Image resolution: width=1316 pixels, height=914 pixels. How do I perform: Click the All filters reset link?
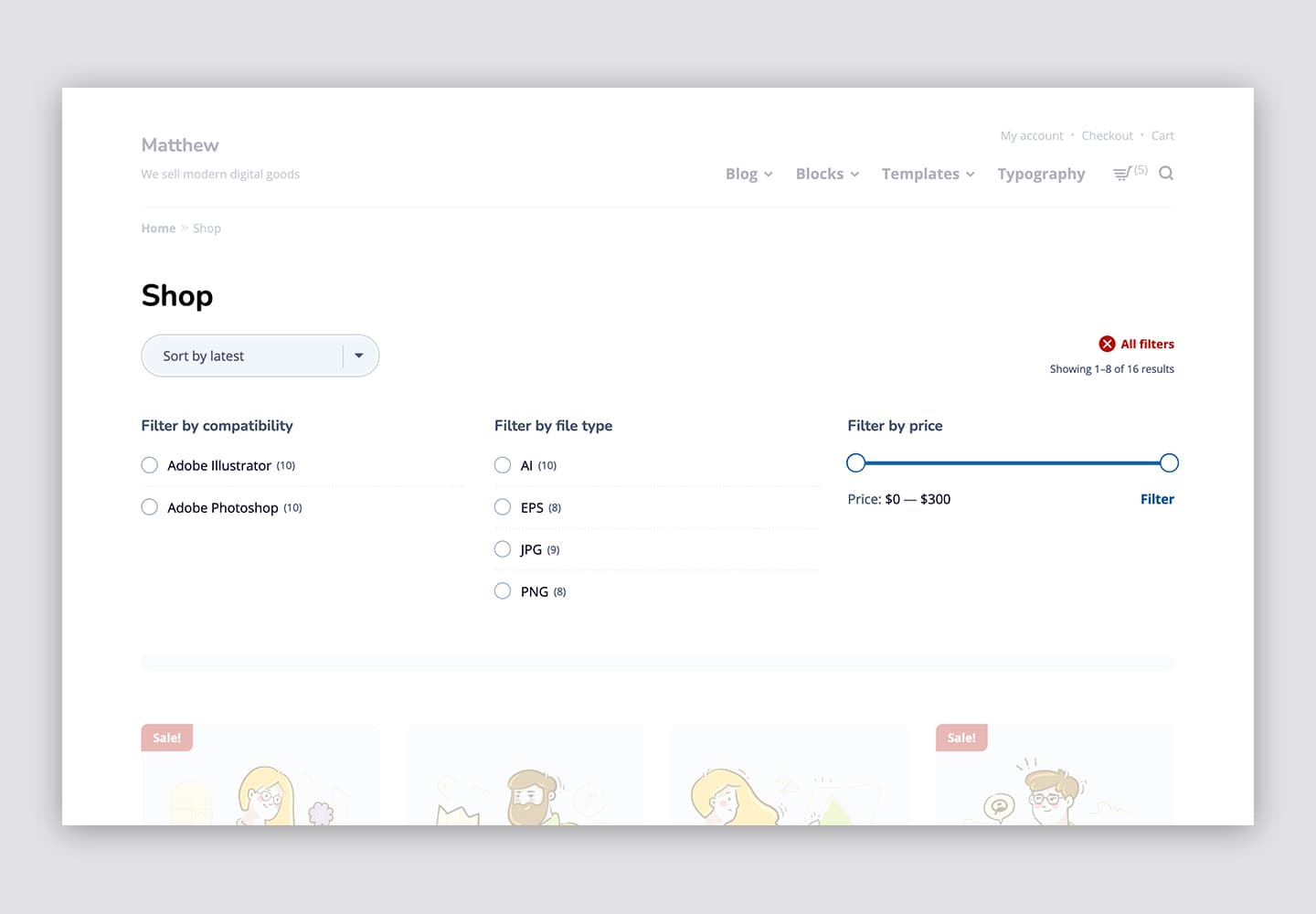tap(1147, 344)
